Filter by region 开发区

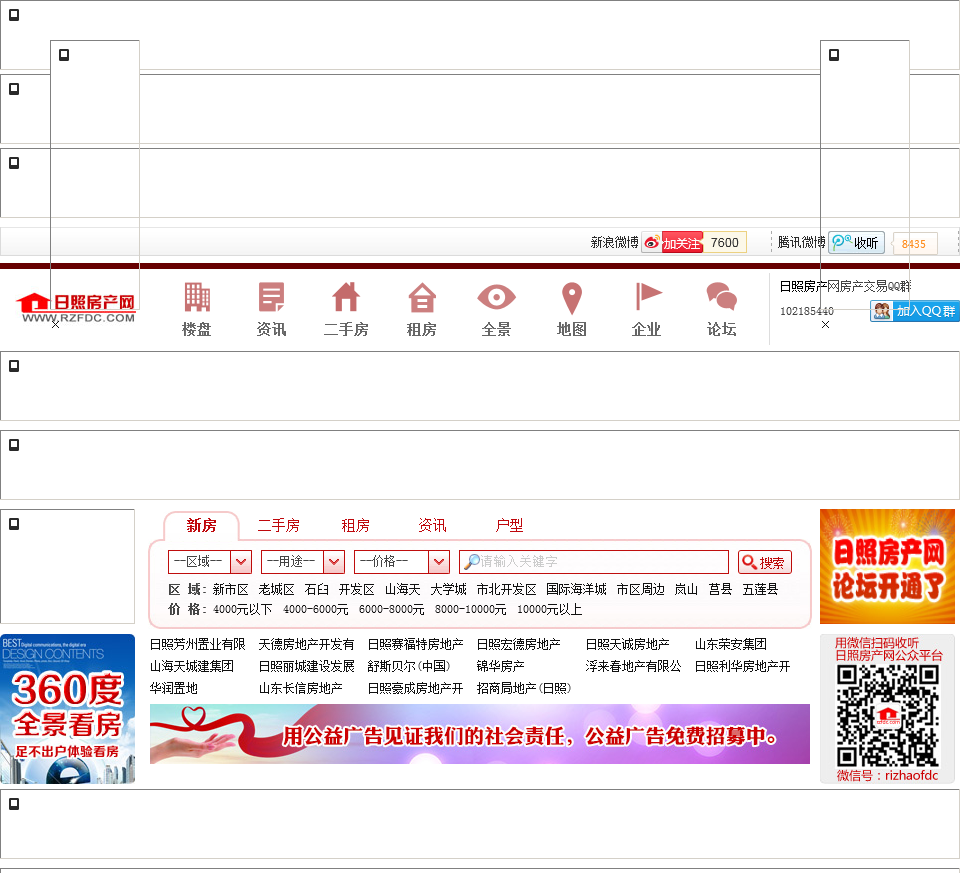pos(357,590)
